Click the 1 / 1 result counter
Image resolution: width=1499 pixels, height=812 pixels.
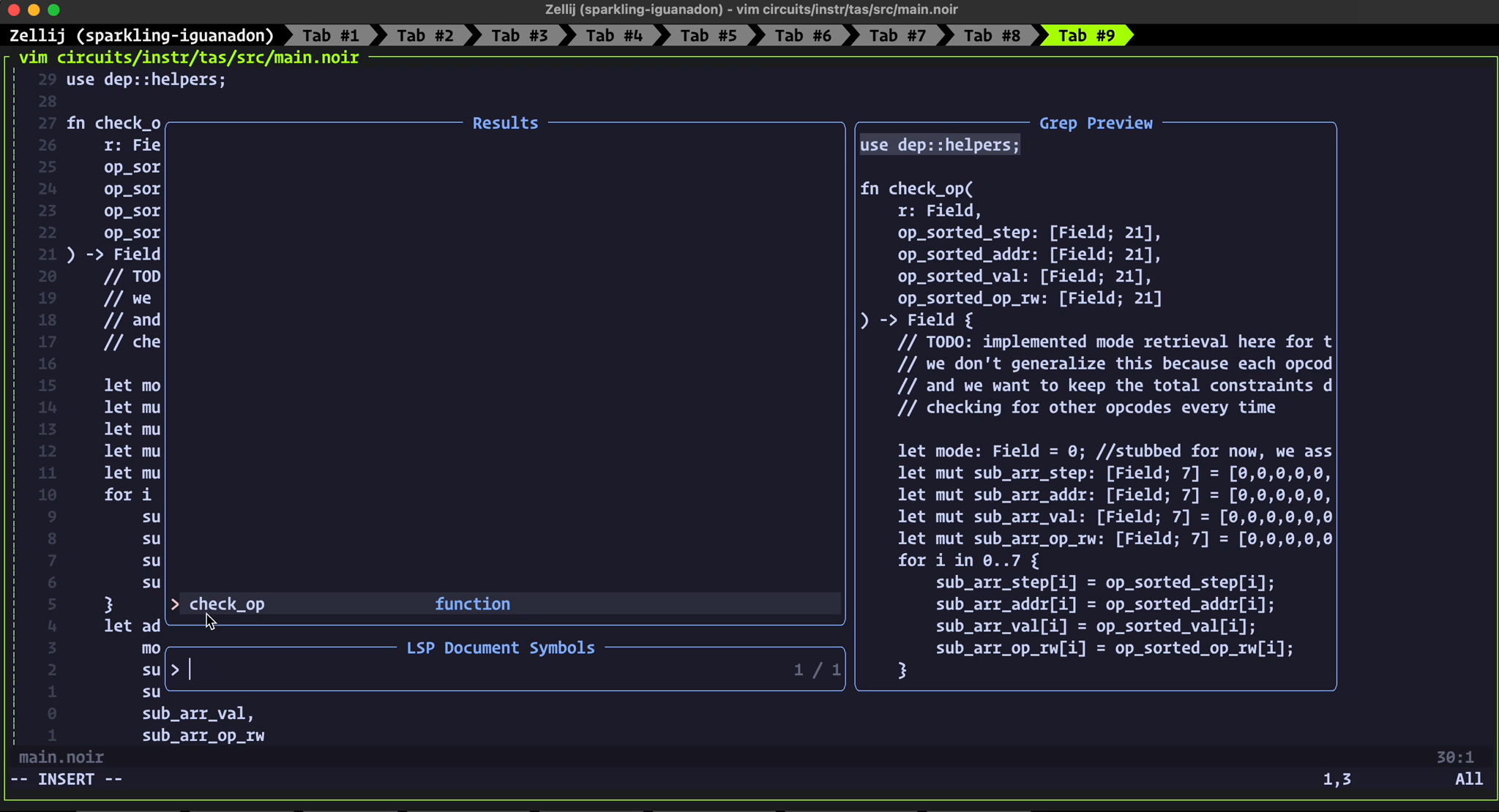[817, 670]
